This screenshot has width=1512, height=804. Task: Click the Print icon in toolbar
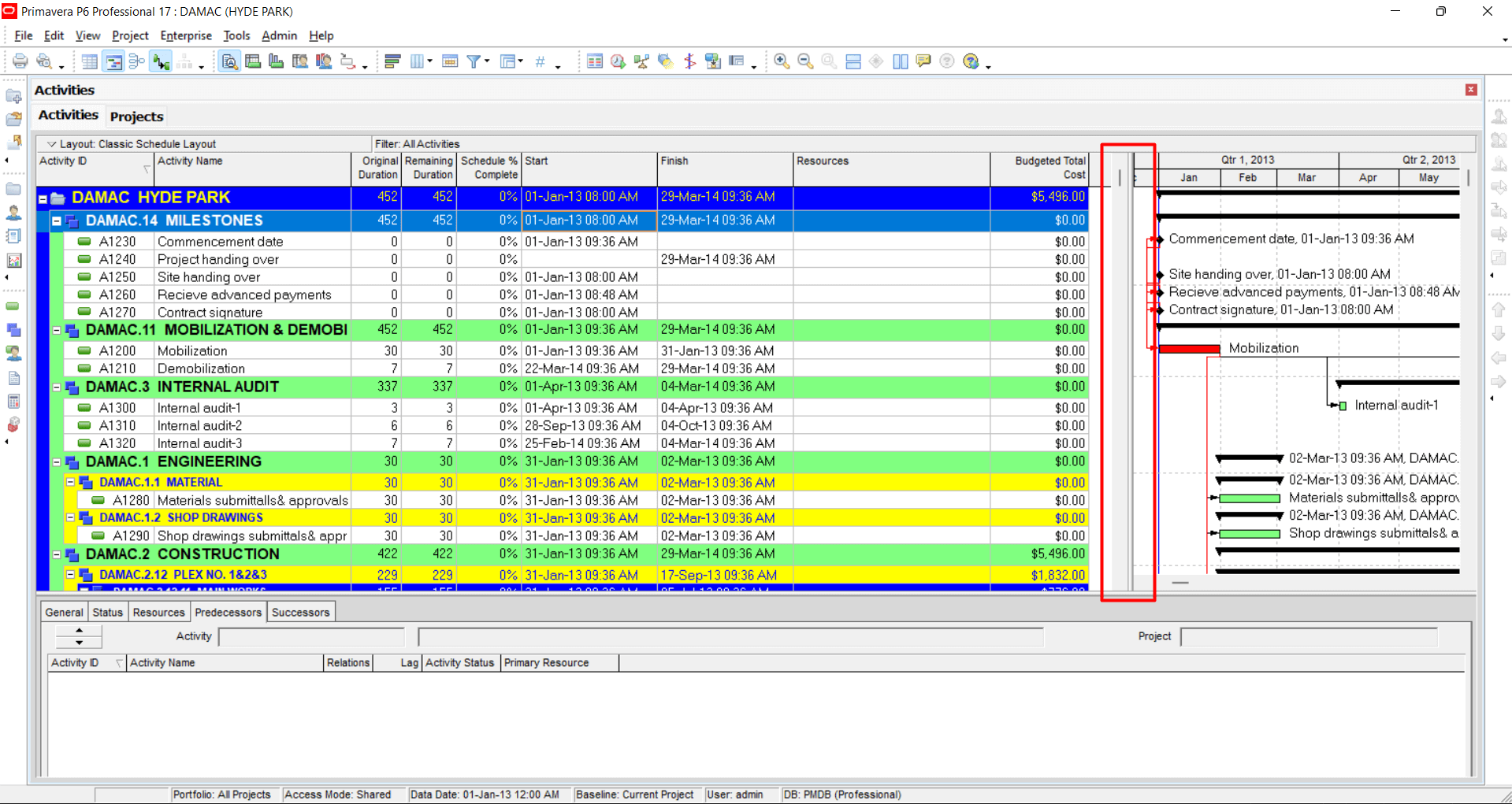tap(20, 61)
